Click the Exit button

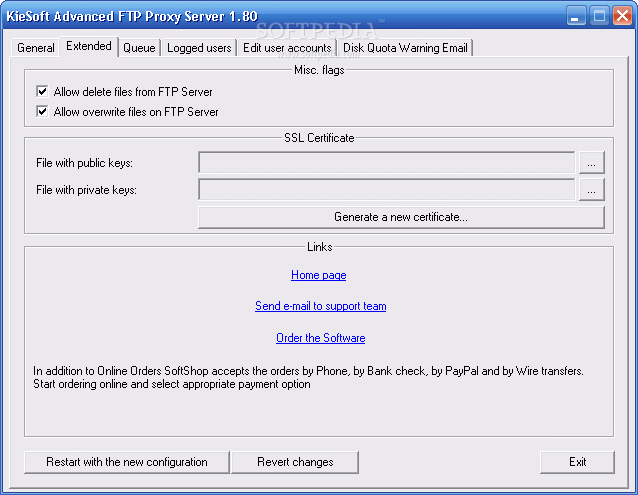click(577, 462)
